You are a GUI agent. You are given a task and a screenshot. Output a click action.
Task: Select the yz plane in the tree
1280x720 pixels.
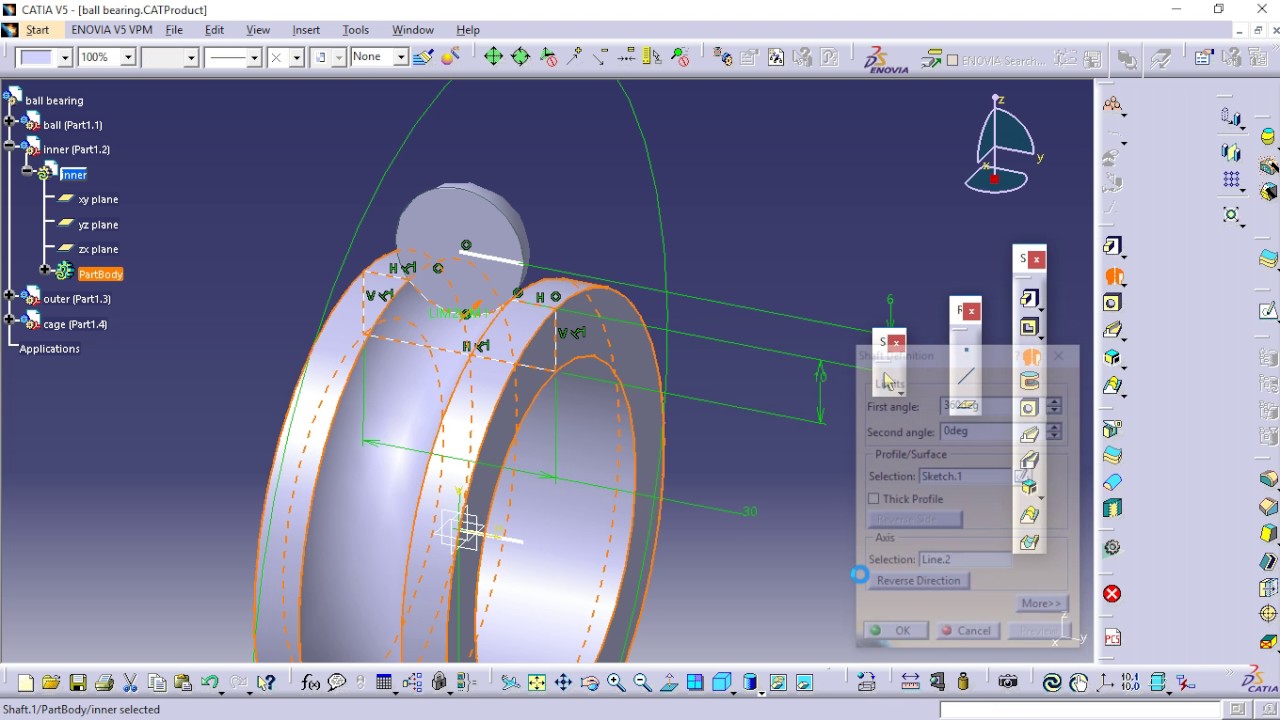(98, 225)
